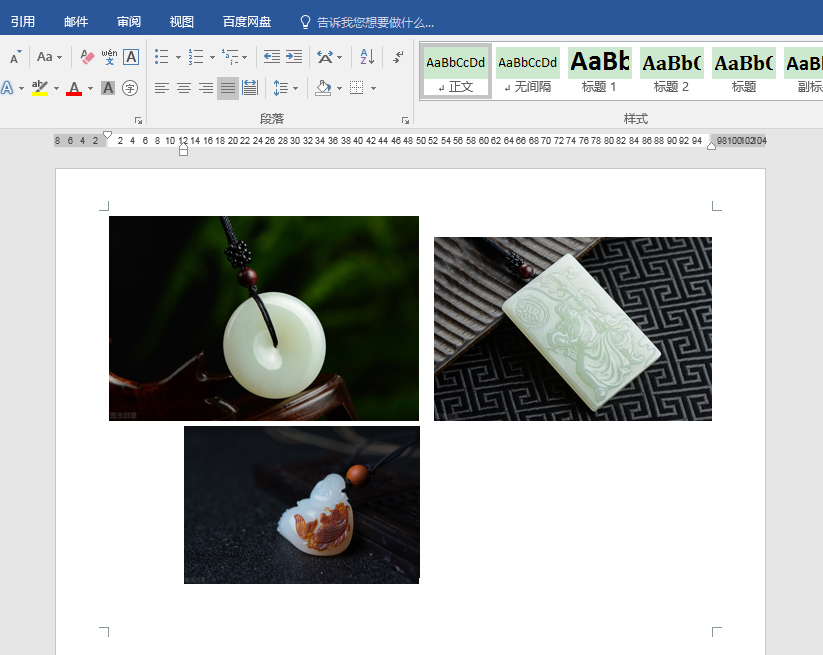The width and height of the screenshot is (823, 655).
Task: Select the rectangular carved jade image
Action: point(573,329)
